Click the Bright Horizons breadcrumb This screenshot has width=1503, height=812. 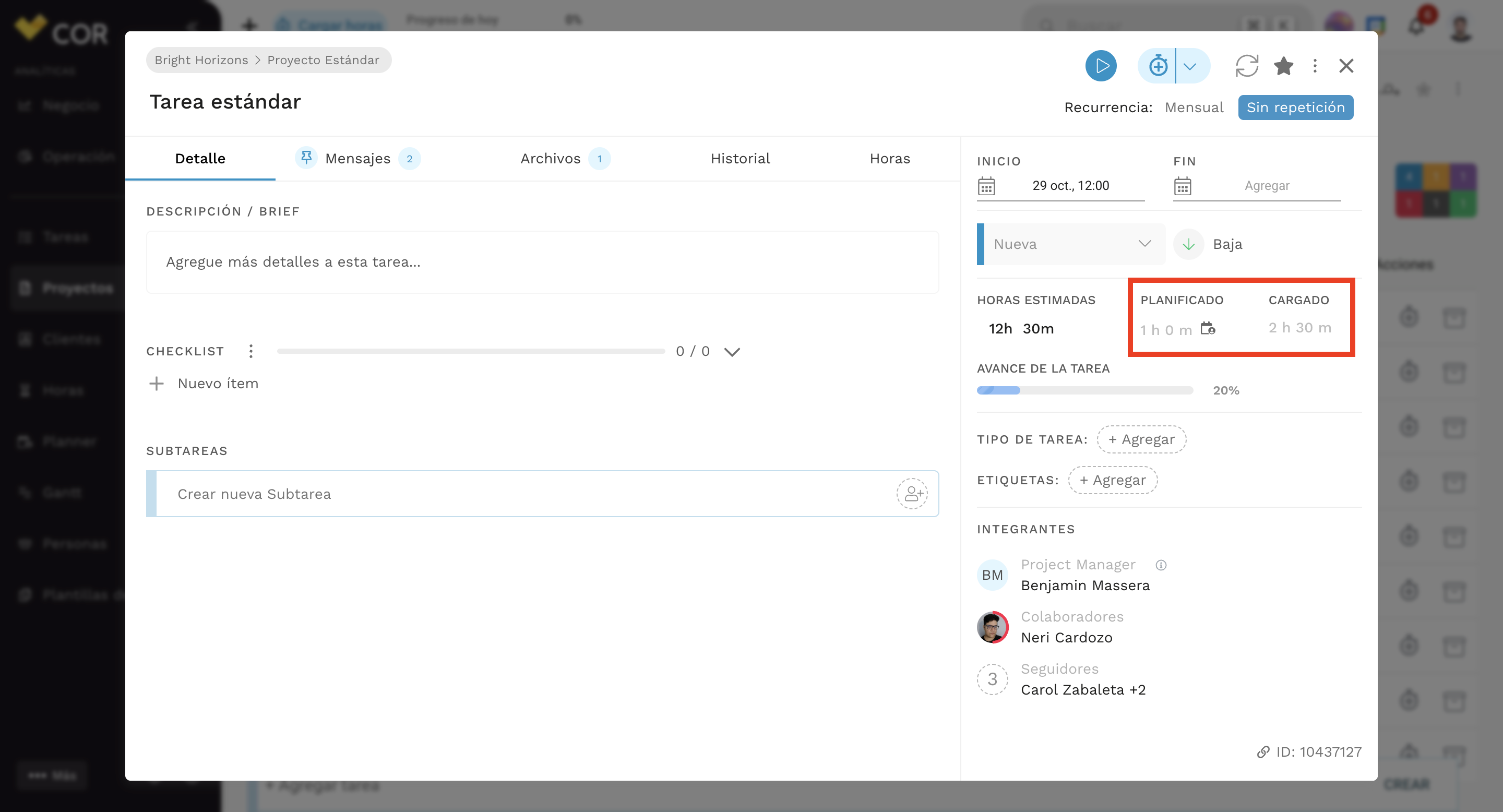201,60
